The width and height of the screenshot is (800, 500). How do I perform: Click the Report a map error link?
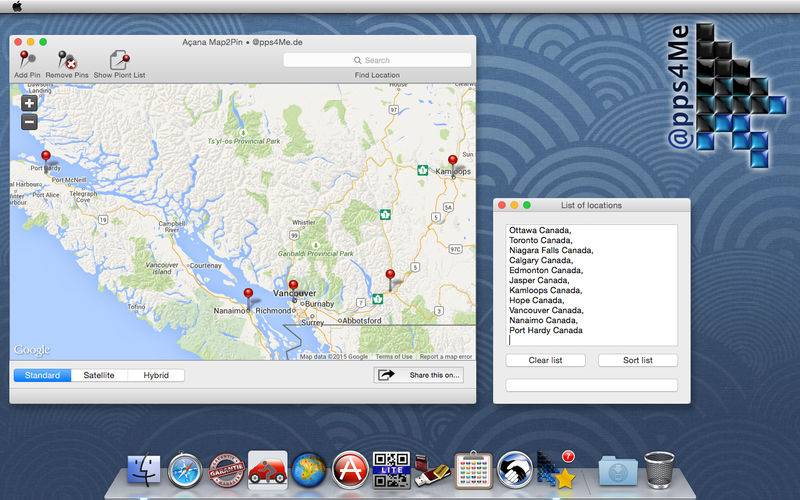446,357
